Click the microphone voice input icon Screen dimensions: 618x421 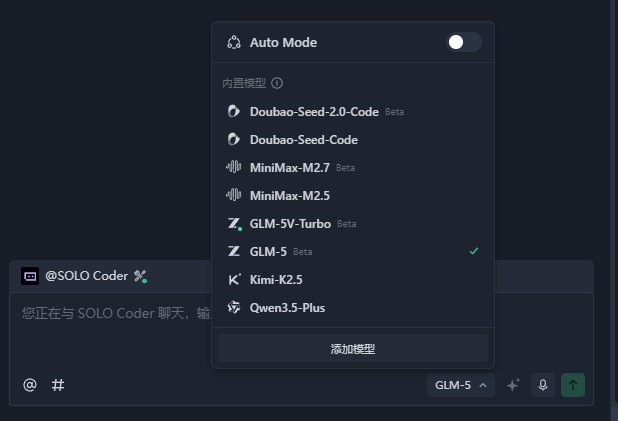543,385
